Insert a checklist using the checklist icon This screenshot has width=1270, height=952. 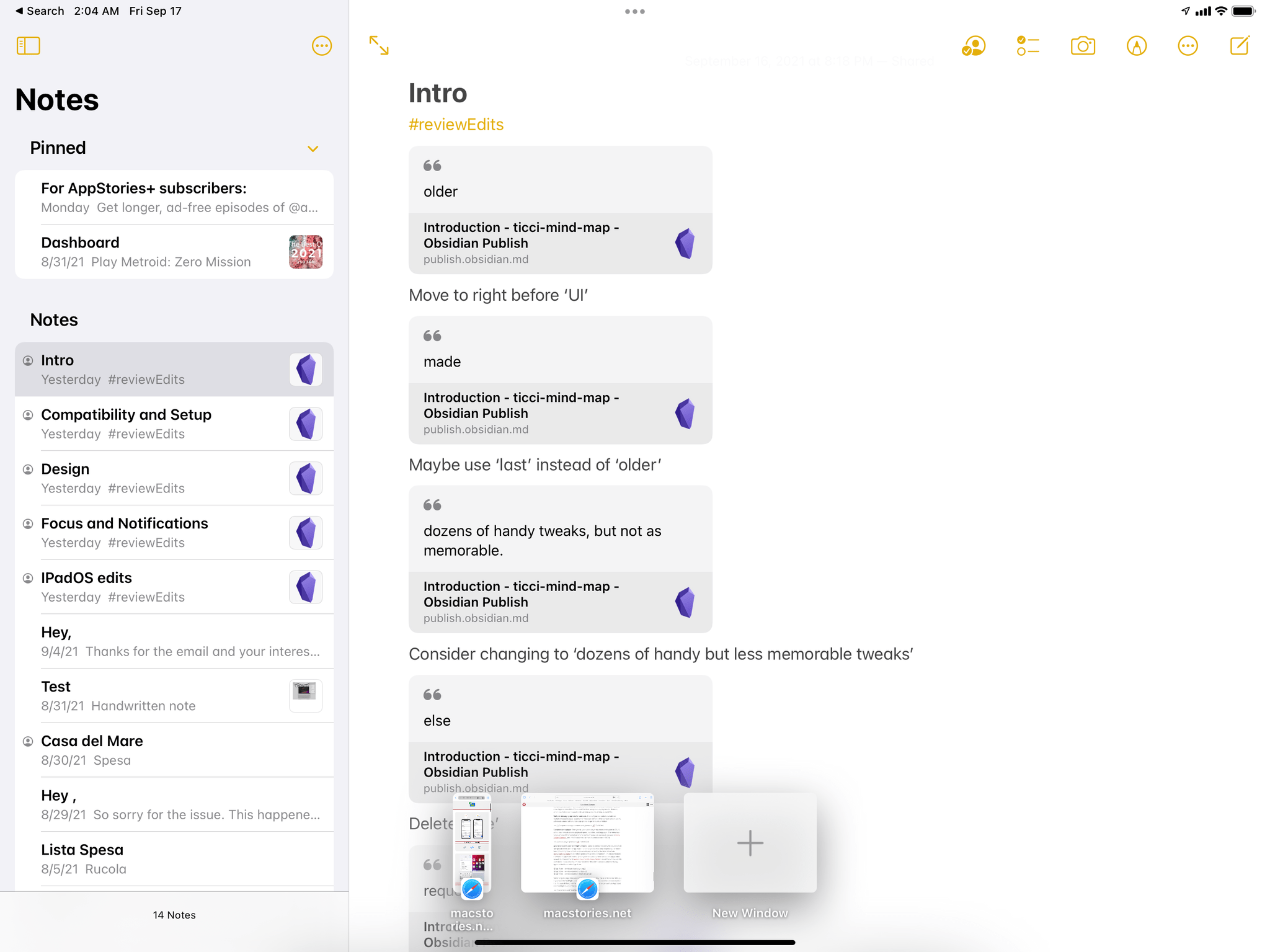1028,46
